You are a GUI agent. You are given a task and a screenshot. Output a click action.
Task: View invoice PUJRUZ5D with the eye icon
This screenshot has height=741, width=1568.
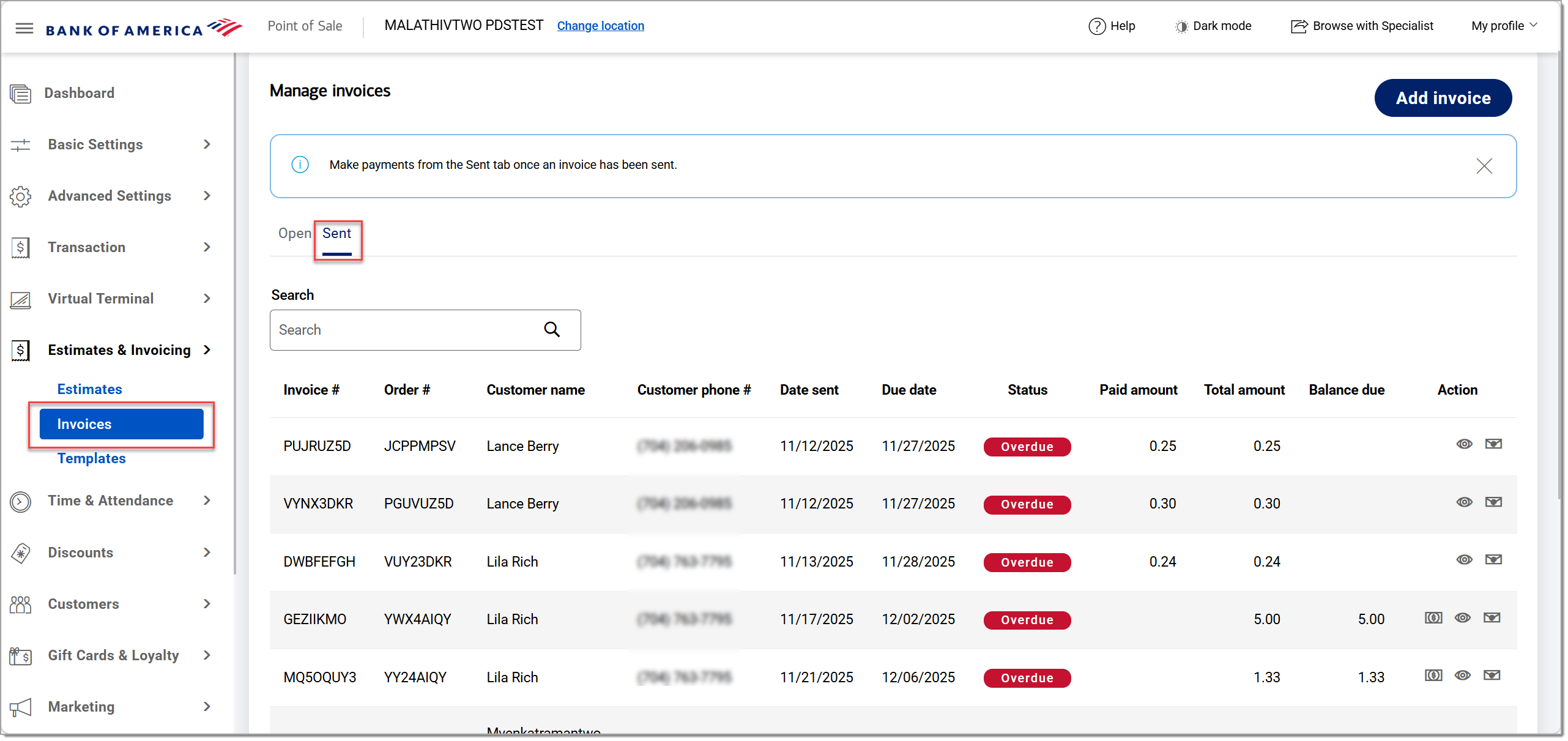point(1464,444)
